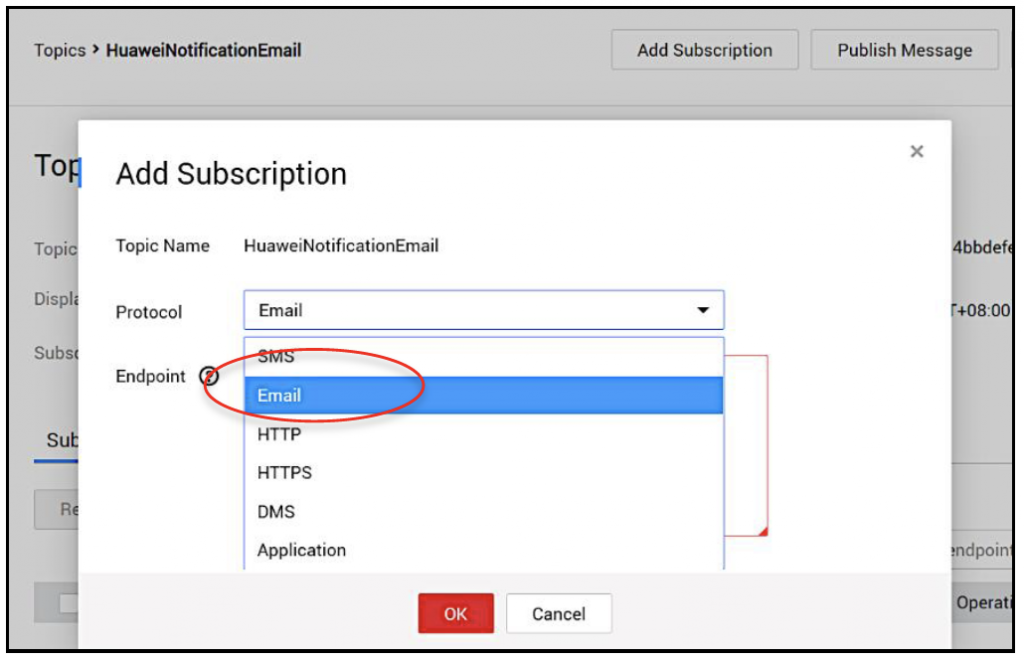Click HuaweiNotificationEmail breadcrumb text
1024x660 pixels.
204,50
